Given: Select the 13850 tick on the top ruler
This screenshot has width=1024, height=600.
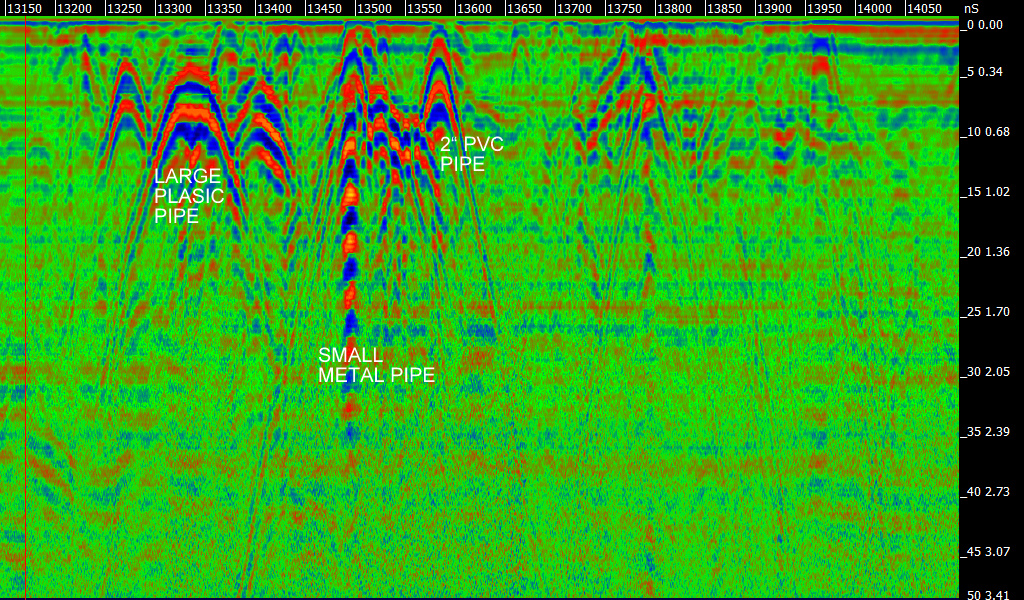Looking at the screenshot, I should pos(724,8).
